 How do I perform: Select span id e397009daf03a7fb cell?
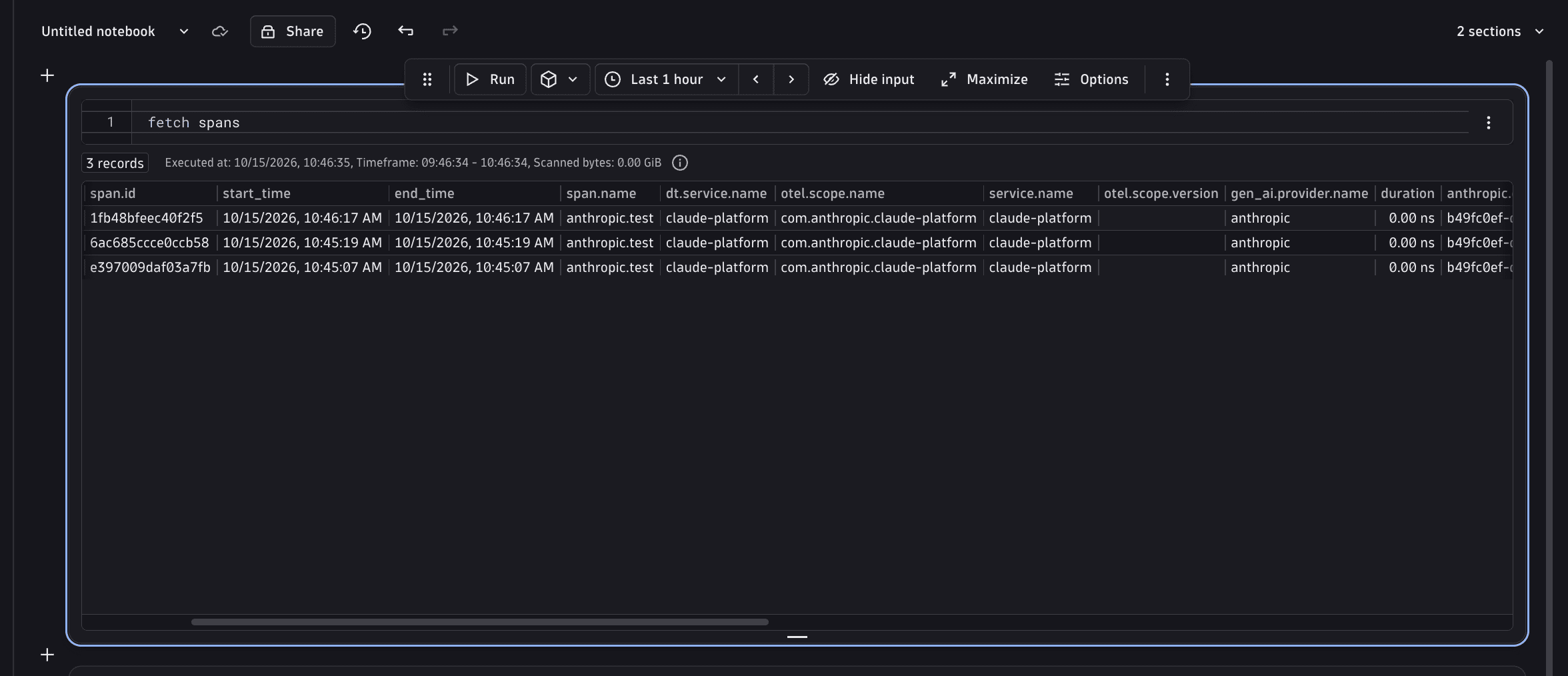click(150, 267)
